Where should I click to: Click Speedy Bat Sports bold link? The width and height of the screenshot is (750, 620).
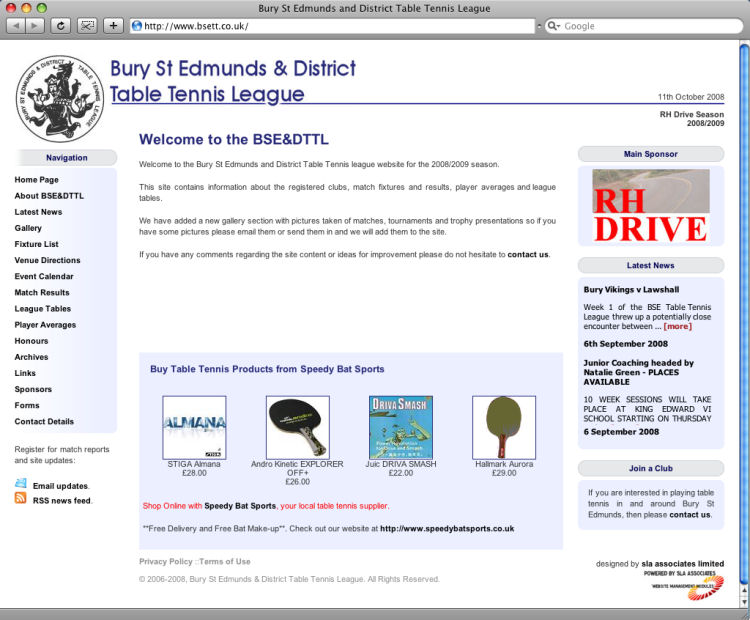point(240,506)
